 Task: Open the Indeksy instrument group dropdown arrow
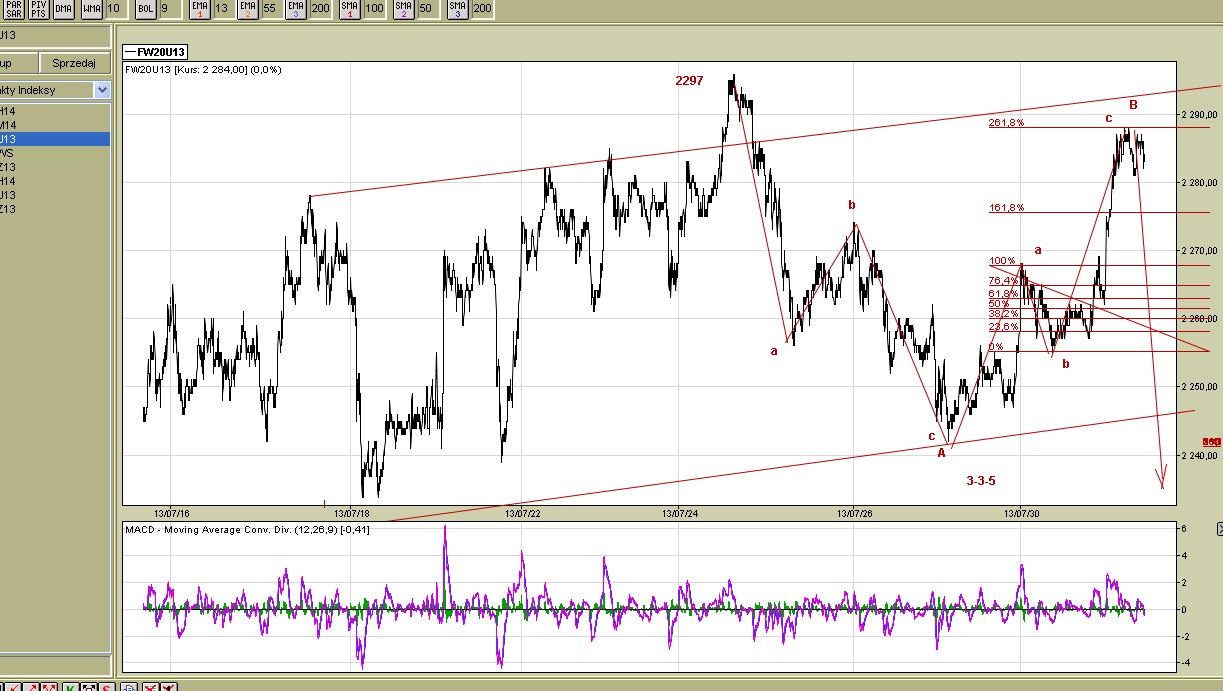102,90
